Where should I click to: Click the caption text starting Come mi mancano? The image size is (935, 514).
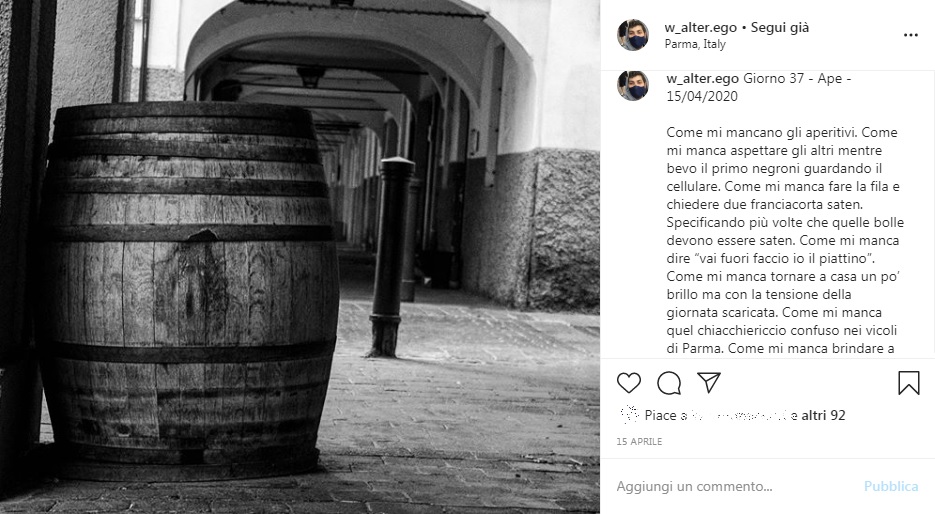click(785, 240)
